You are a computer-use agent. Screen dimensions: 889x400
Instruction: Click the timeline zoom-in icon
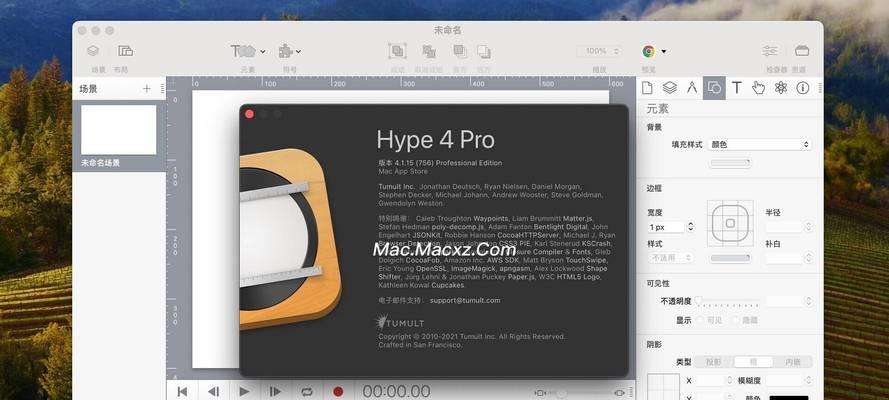(619, 393)
